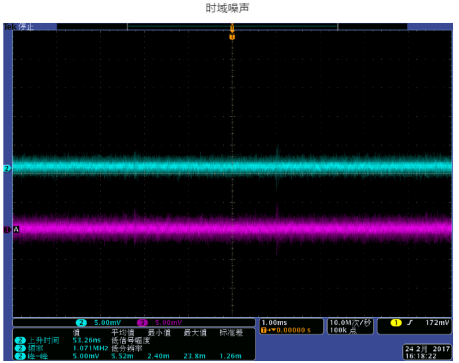
Task: Click the 标准差 column header in measurements
Action: coord(231,332)
